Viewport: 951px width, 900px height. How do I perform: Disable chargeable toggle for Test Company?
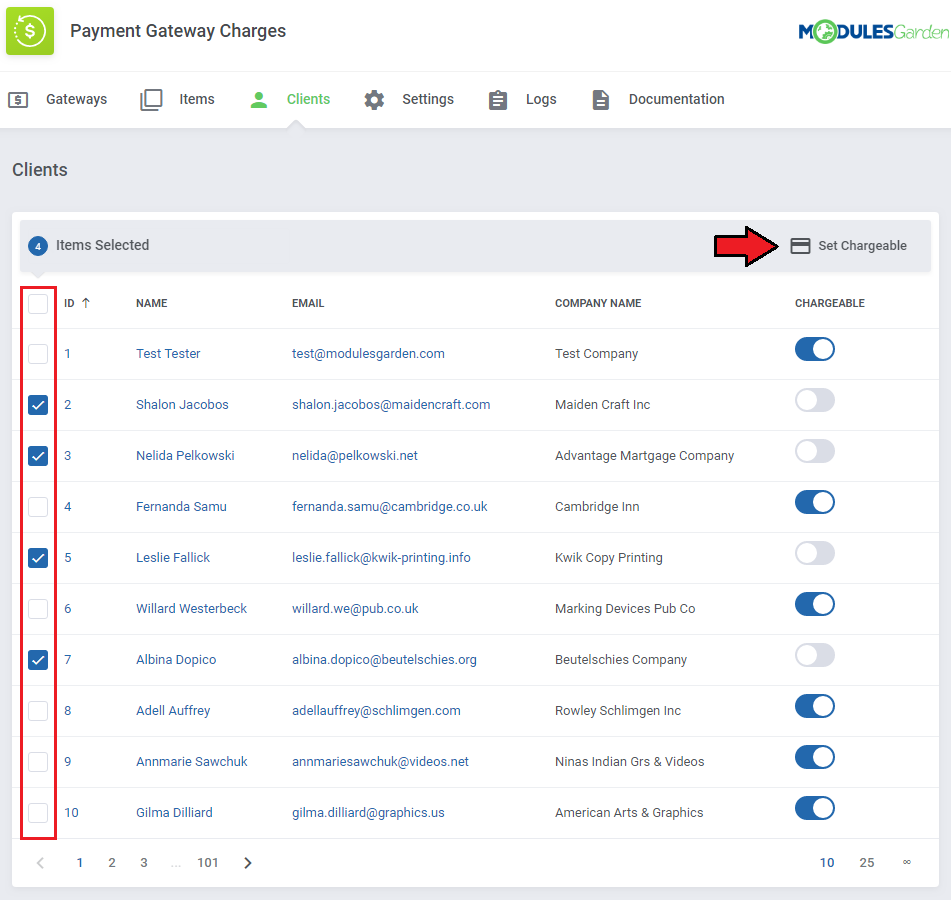(815, 349)
